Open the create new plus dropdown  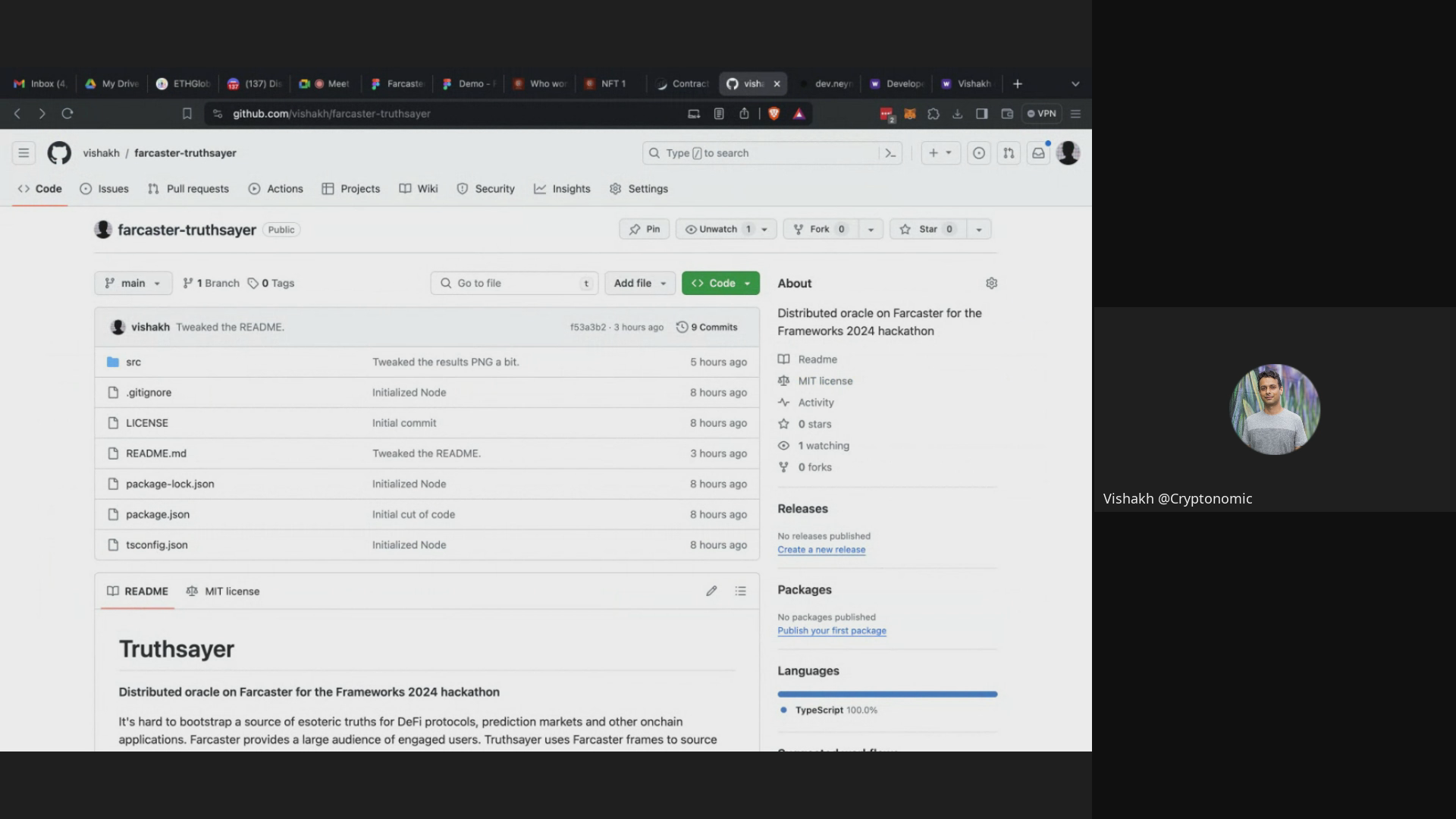940,153
